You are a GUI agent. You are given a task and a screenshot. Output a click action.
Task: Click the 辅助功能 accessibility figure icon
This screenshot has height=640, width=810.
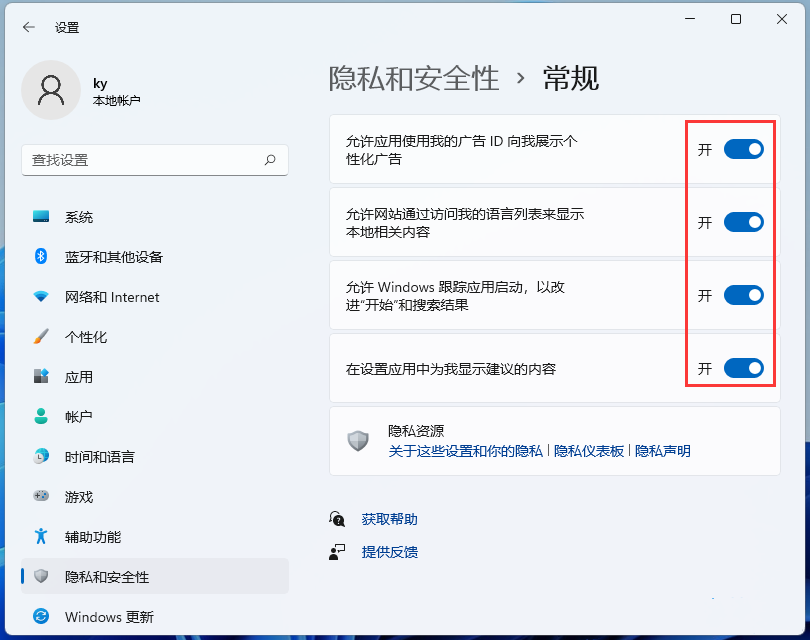[41, 536]
